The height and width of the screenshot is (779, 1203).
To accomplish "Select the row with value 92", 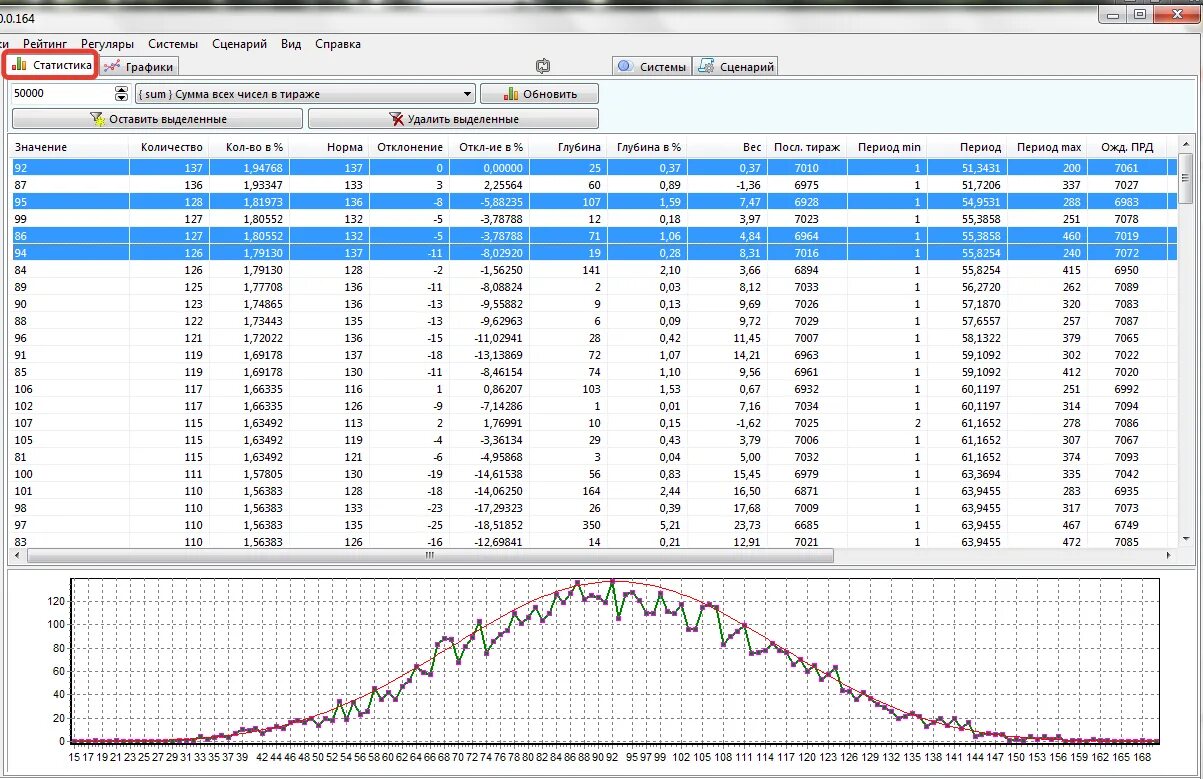I will tap(594, 168).
